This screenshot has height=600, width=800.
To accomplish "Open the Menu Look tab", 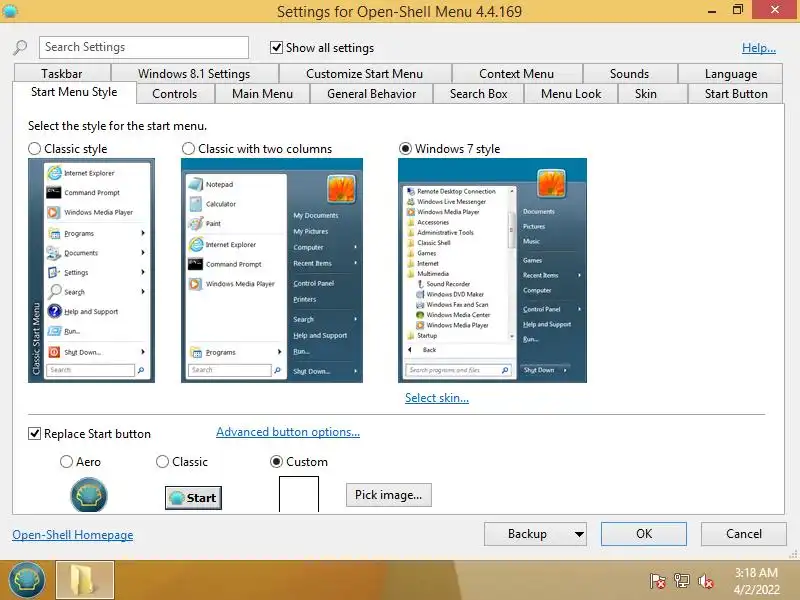I will [x=571, y=94].
